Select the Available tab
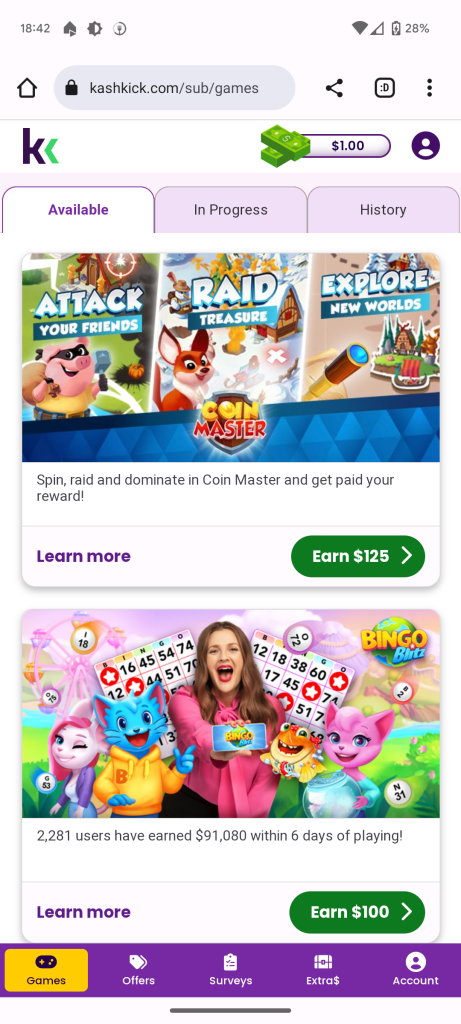Viewport: 461px width, 1024px height. point(78,210)
